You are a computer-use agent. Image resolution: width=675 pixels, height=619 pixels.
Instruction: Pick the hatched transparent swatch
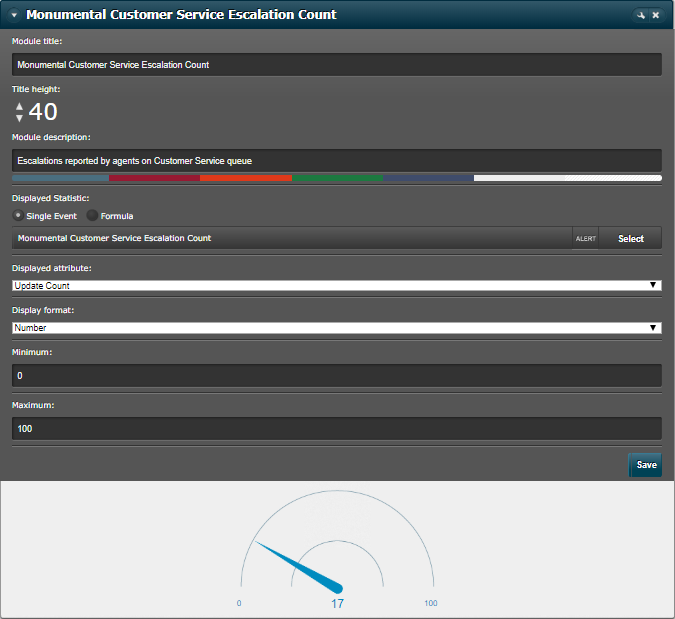pyautogui.click(x=613, y=178)
